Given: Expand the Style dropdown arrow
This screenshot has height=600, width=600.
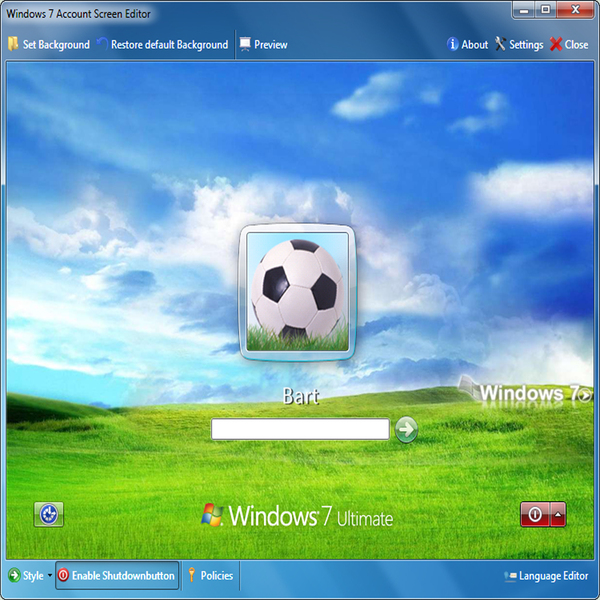Looking at the screenshot, I should [49, 576].
